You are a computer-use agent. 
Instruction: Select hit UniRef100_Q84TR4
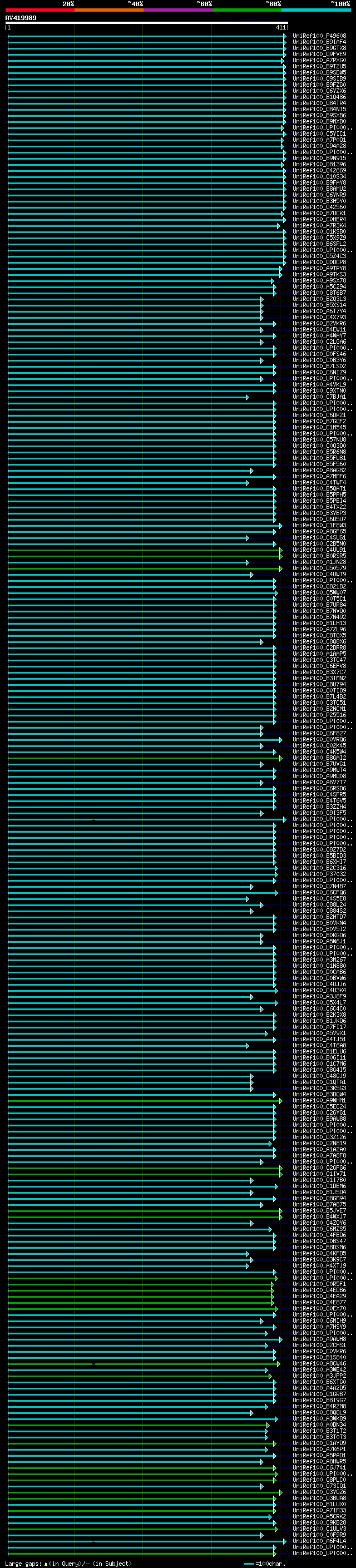(x=319, y=103)
